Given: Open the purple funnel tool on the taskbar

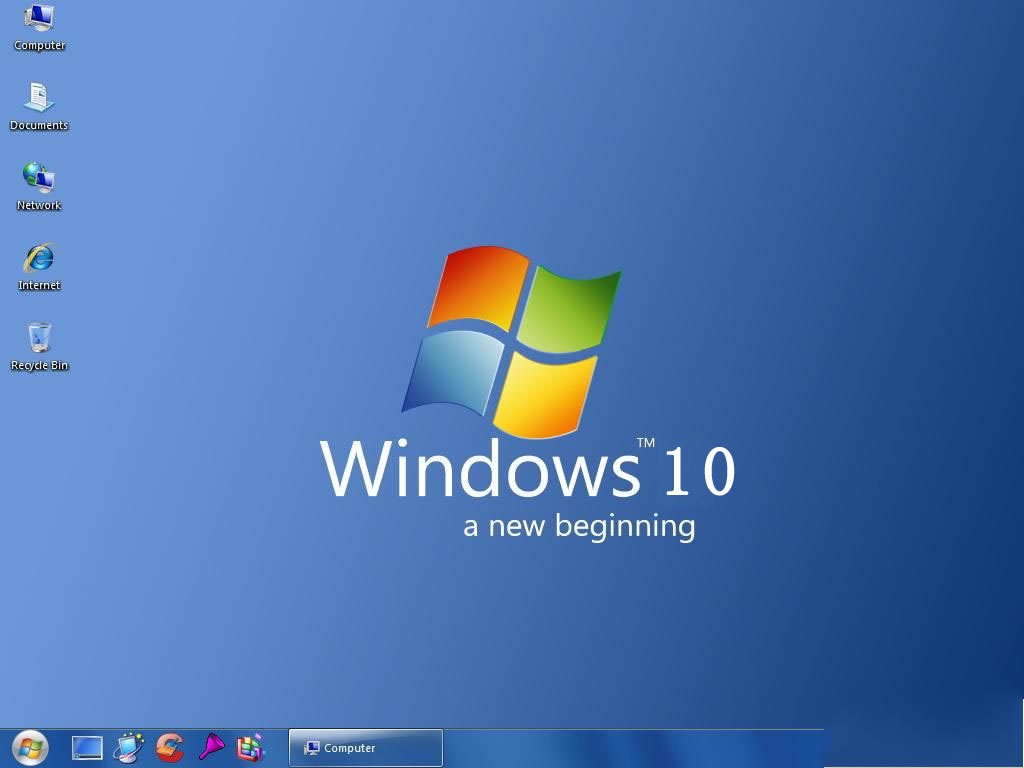Looking at the screenshot, I should (211, 747).
